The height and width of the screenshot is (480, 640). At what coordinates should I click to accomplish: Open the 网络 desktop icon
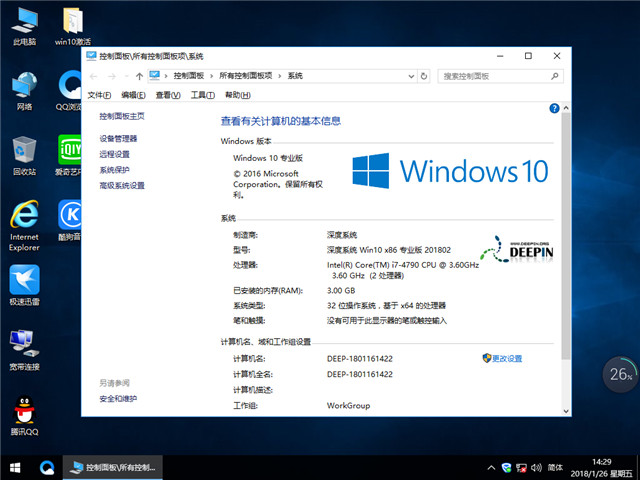click(24, 91)
